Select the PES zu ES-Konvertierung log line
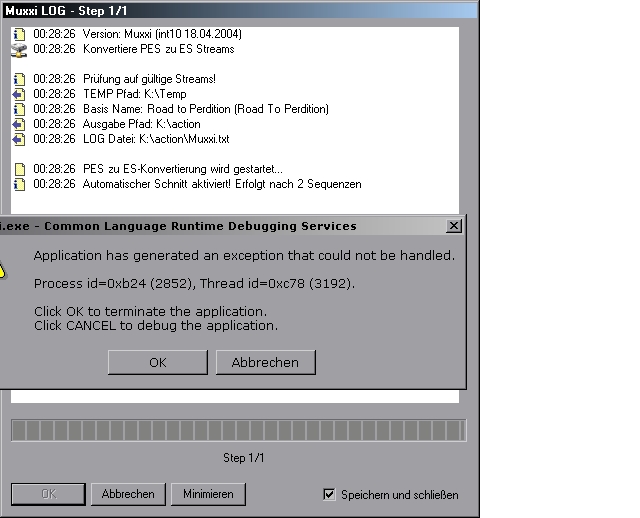This screenshot has height=518, width=640. (158, 169)
